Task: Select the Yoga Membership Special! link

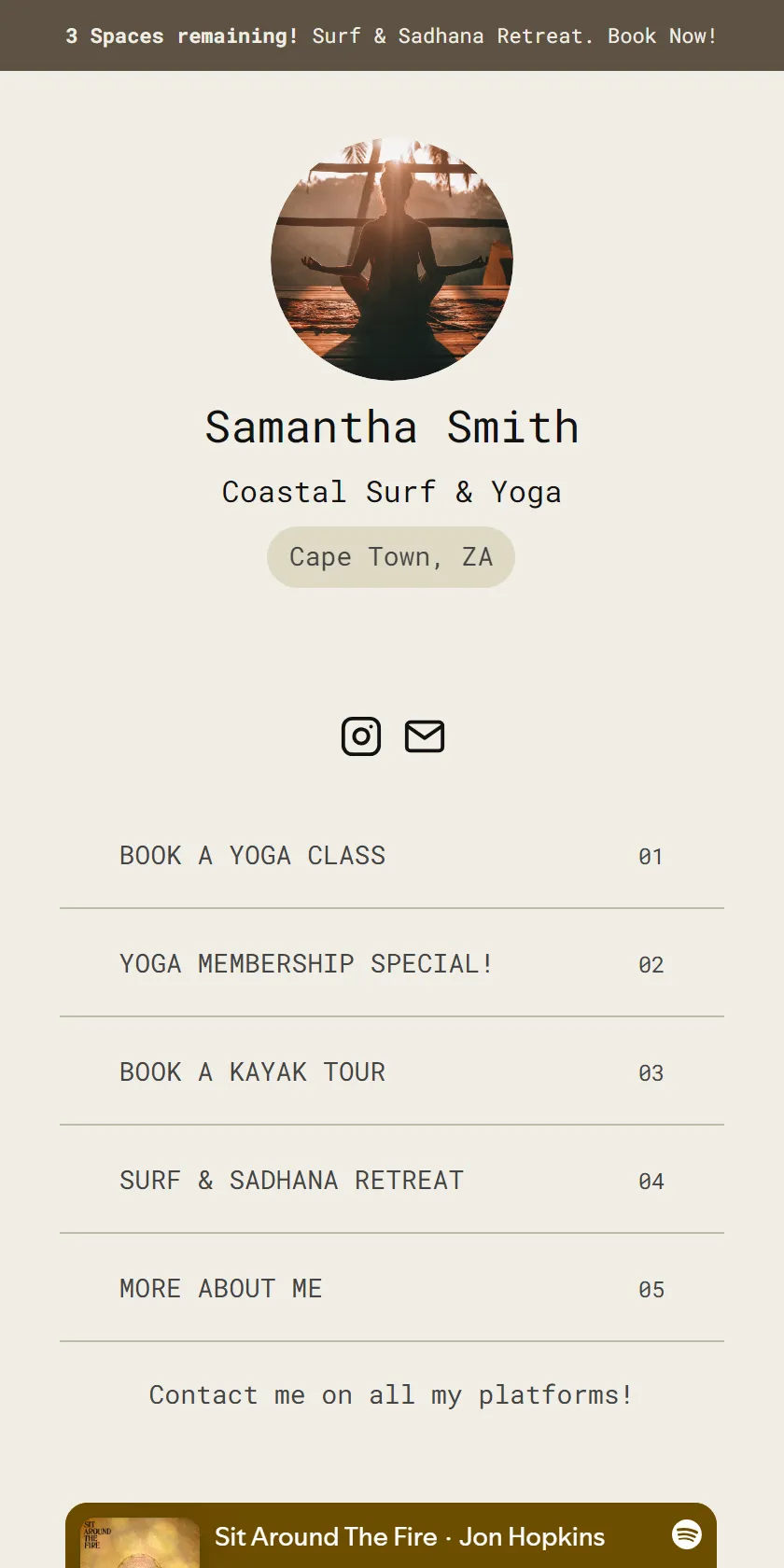Action: [x=392, y=963]
